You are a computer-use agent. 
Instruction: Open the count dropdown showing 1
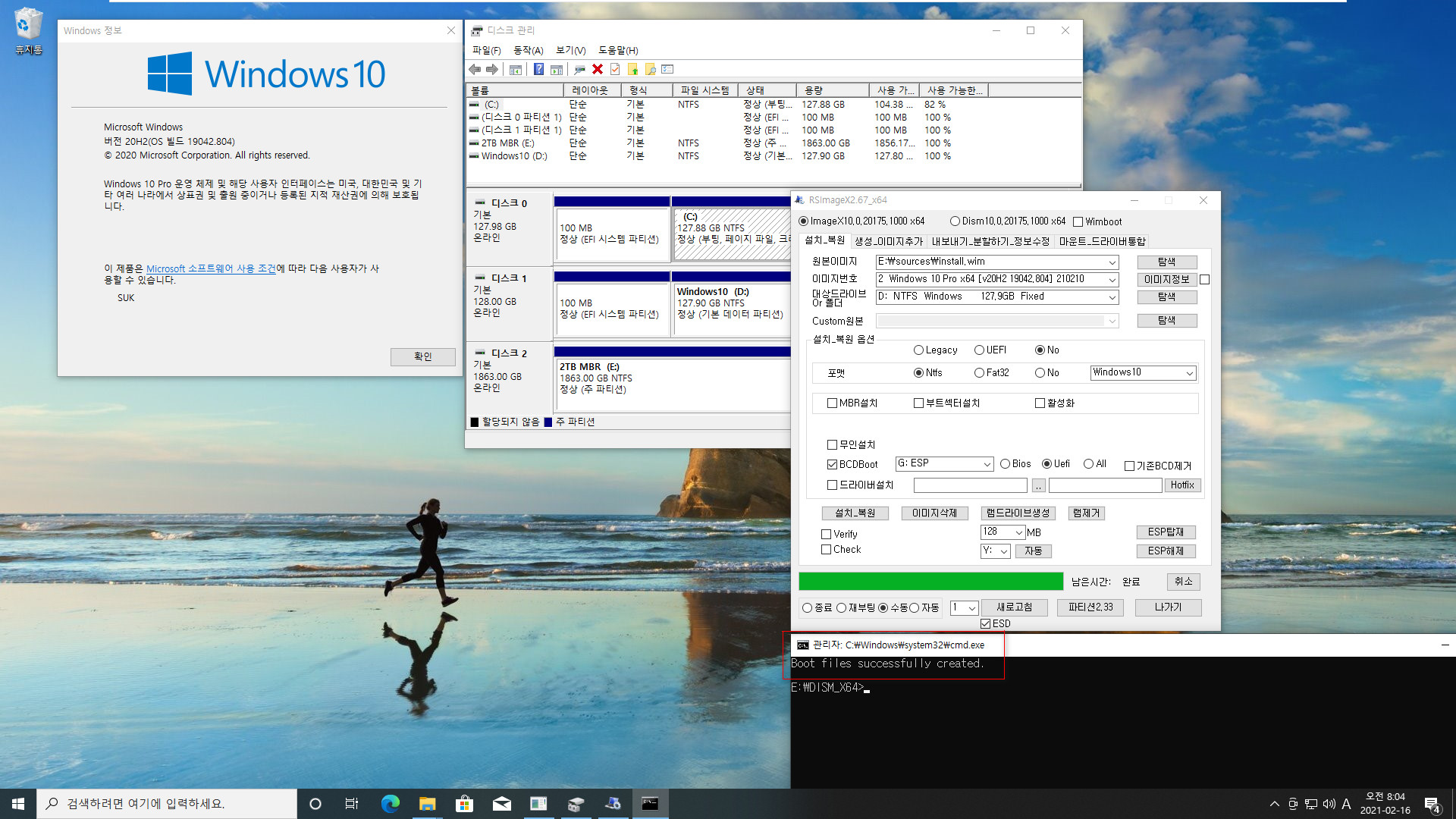click(x=971, y=607)
